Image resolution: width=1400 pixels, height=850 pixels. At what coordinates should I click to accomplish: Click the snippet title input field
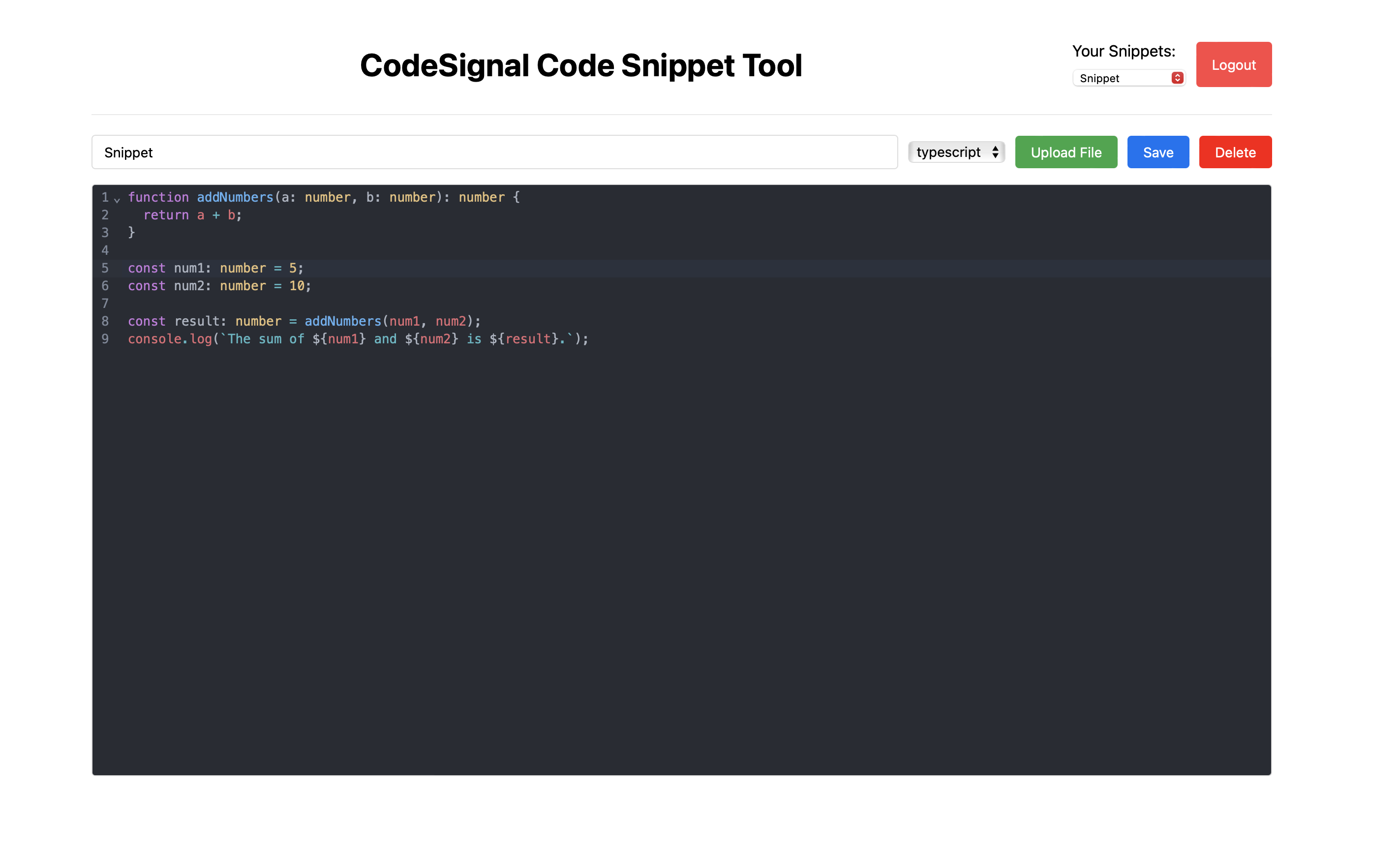[494, 152]
